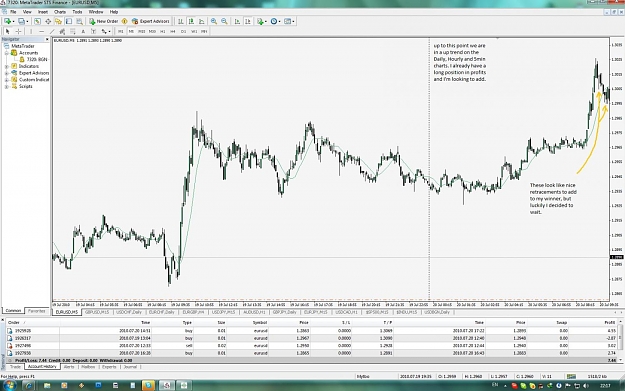
Task: Show the Market Watch window
Action: (x=37, y=21)
